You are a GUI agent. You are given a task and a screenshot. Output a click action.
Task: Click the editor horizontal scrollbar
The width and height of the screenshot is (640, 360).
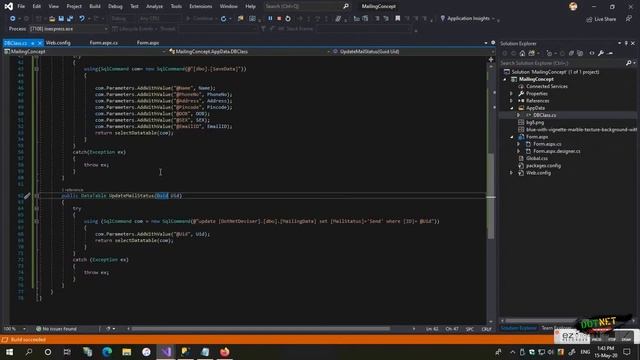(x=260, y=329)
